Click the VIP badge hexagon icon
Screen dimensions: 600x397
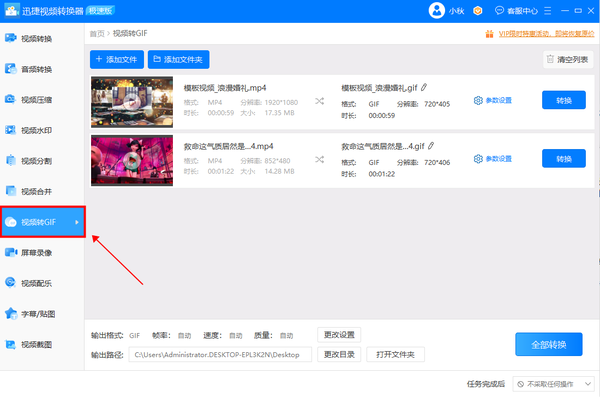[478, 11]
